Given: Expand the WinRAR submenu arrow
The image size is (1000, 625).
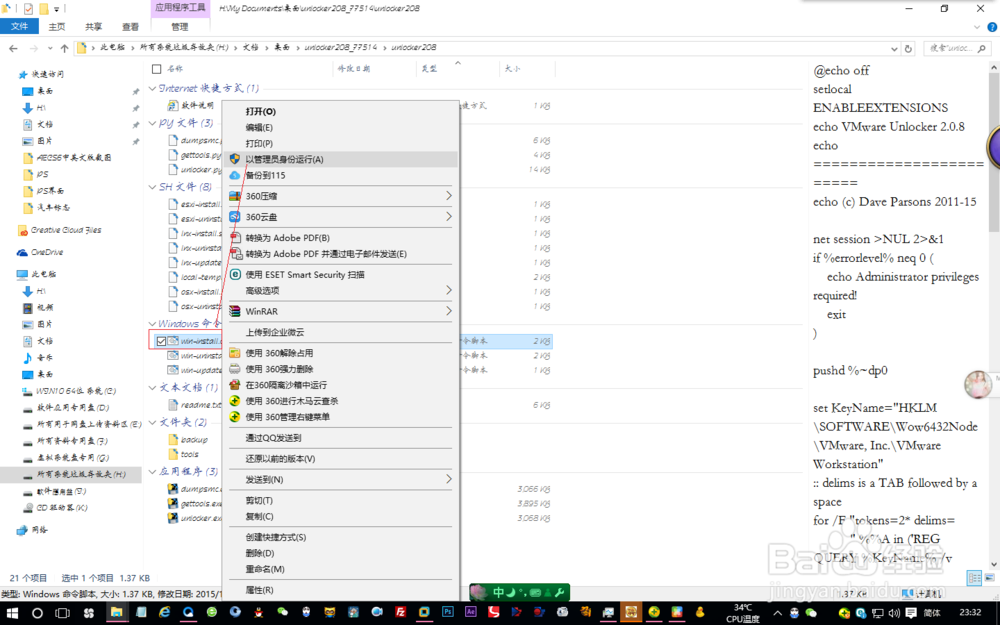Looking at the screenshot, I should [448, 311].
